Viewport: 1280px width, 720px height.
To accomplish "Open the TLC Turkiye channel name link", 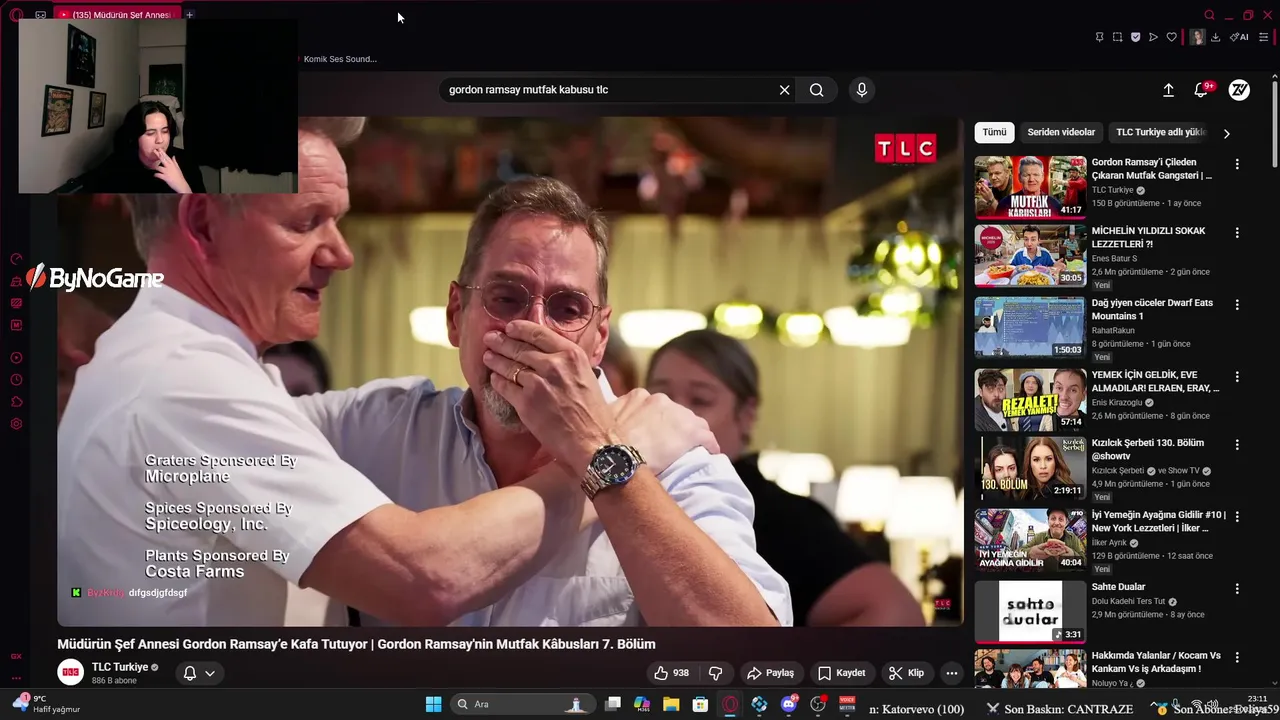I will [120, 667].
